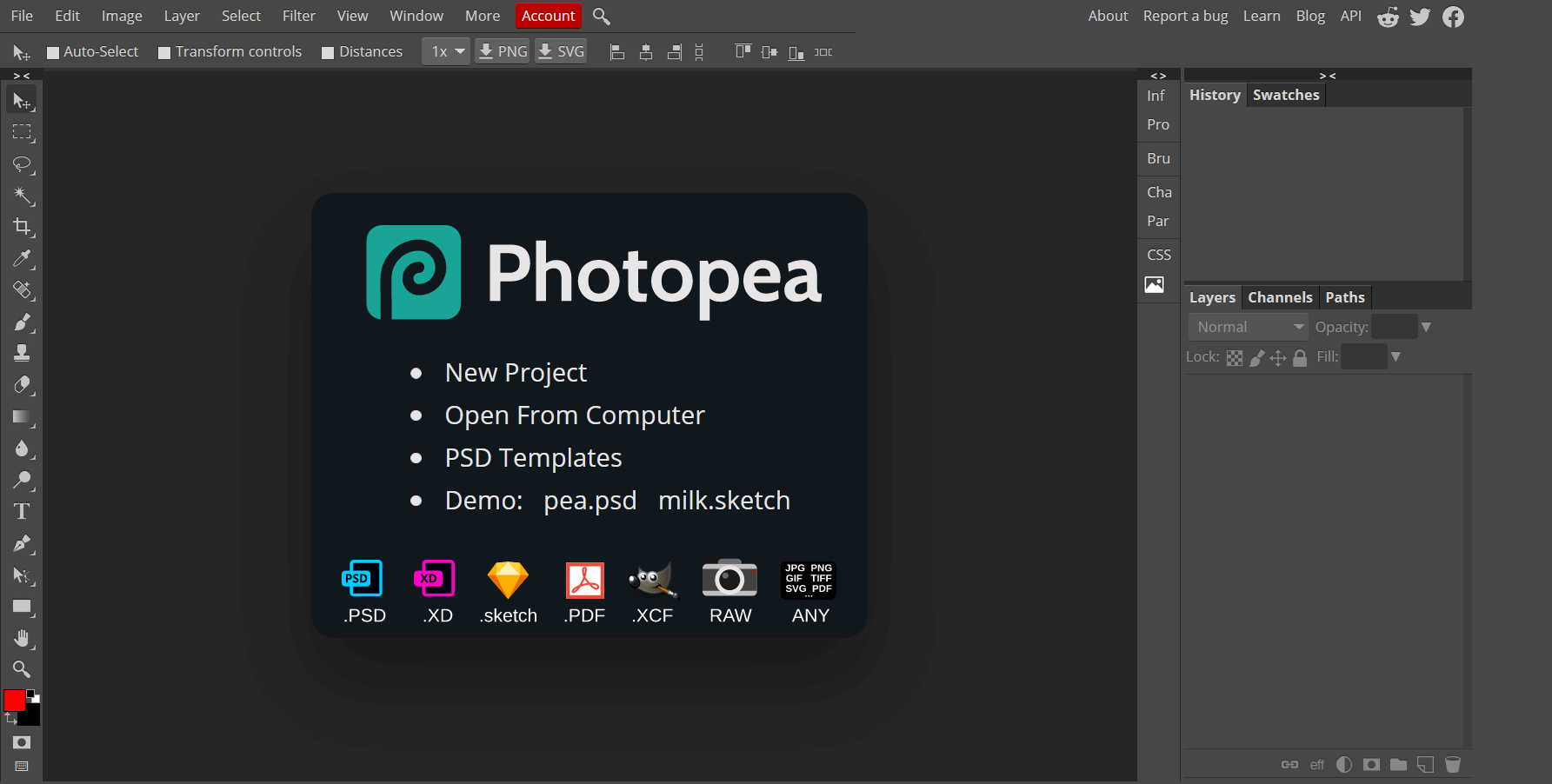Activate the Type tool
This screenshot has width=1552, height=784.
[x=22, y=512]
